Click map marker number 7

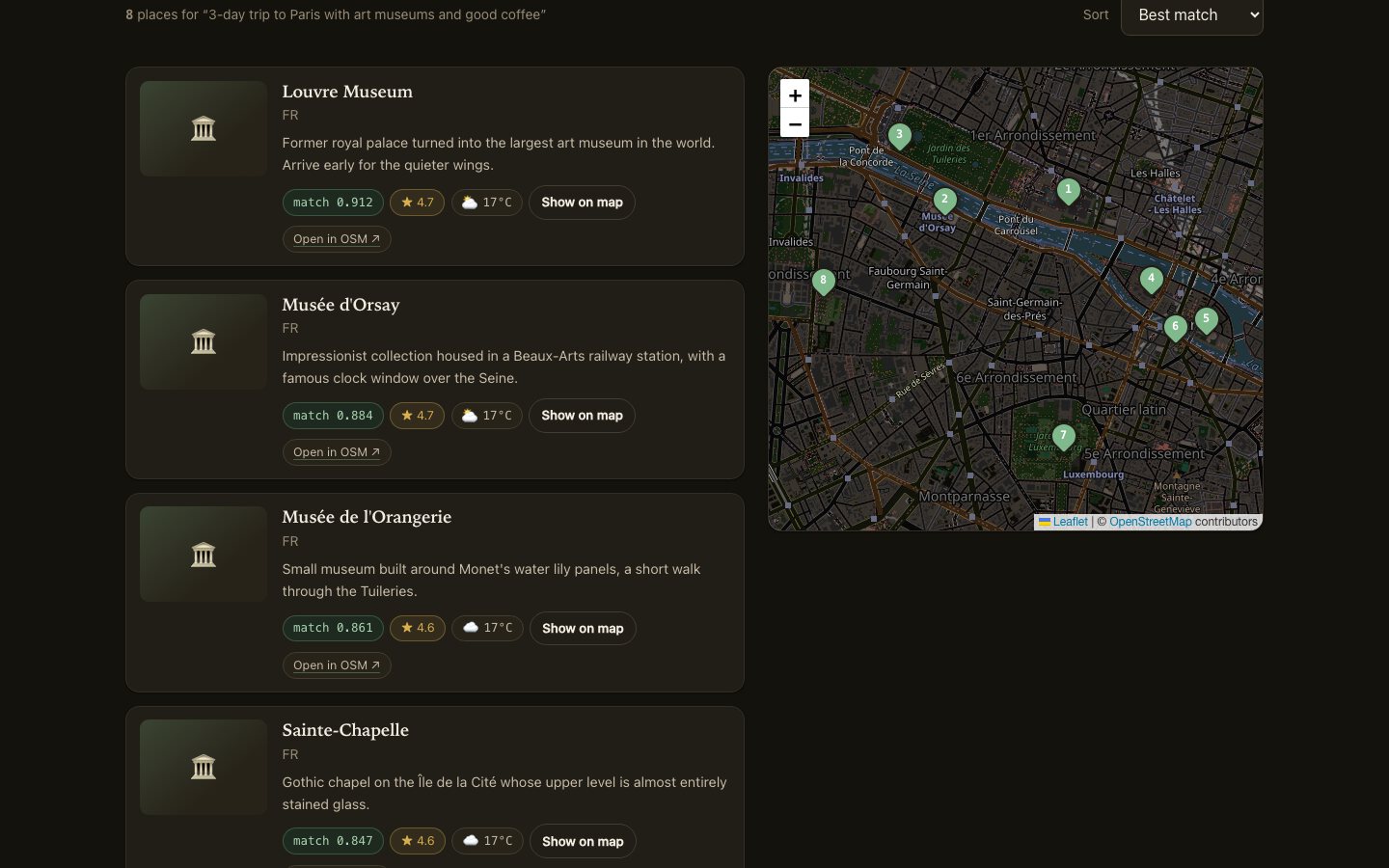(x=1063, y=438)
